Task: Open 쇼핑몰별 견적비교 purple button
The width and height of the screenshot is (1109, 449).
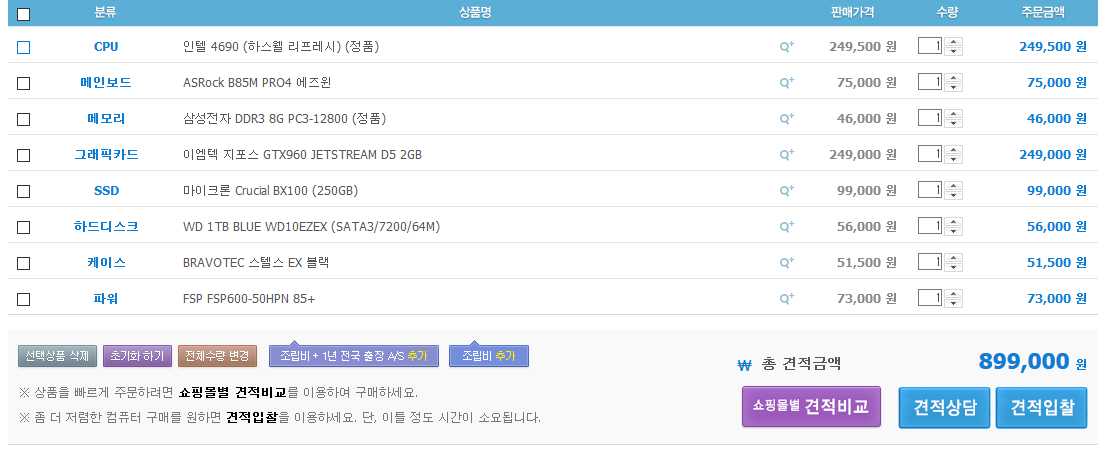Action: coord(811,407)
